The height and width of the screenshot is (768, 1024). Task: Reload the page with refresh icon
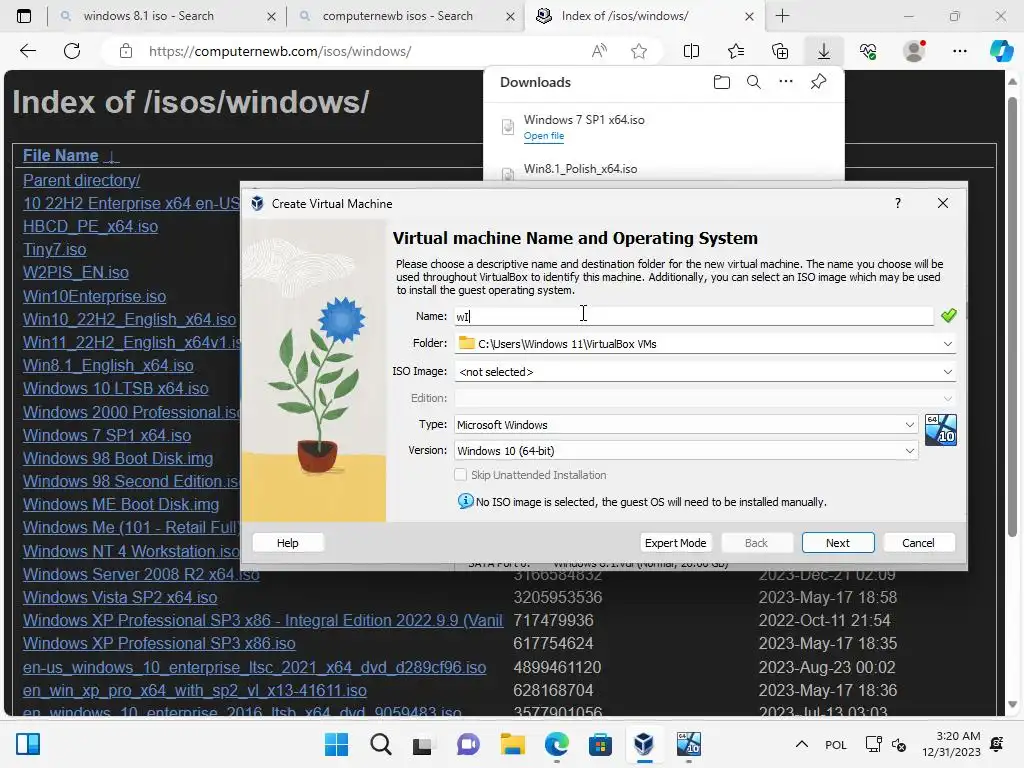tap(72, 51)
